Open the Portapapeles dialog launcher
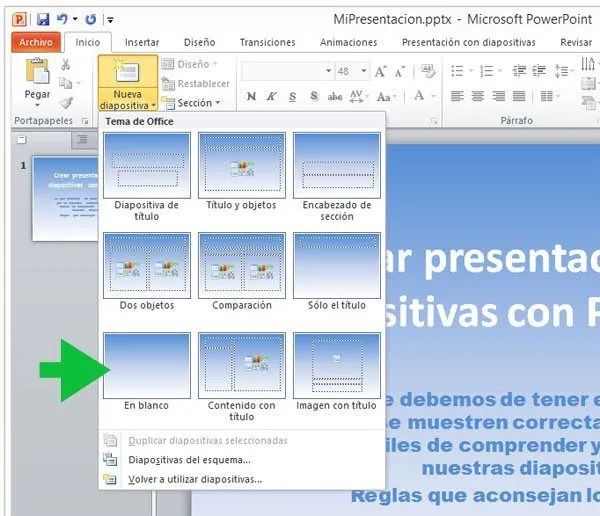 click(85, 121)
